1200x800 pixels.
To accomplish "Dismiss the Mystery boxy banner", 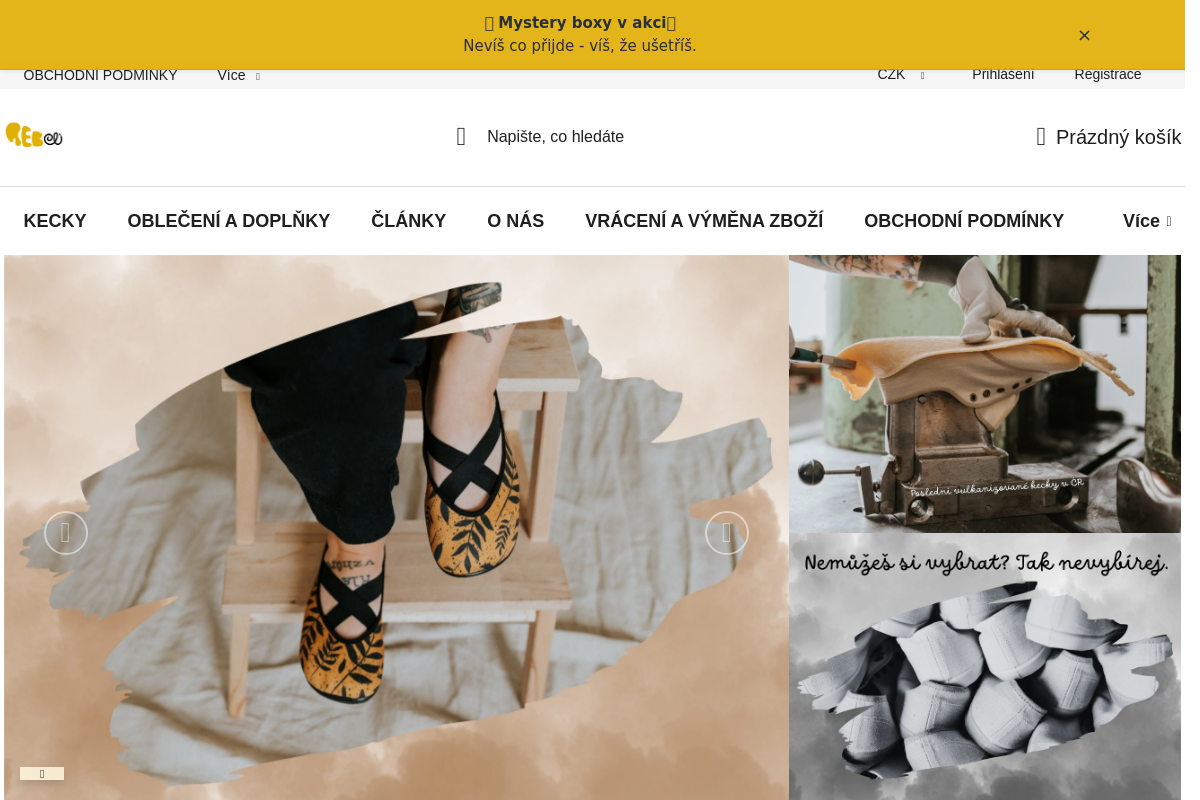I will tap(1084, 35).
